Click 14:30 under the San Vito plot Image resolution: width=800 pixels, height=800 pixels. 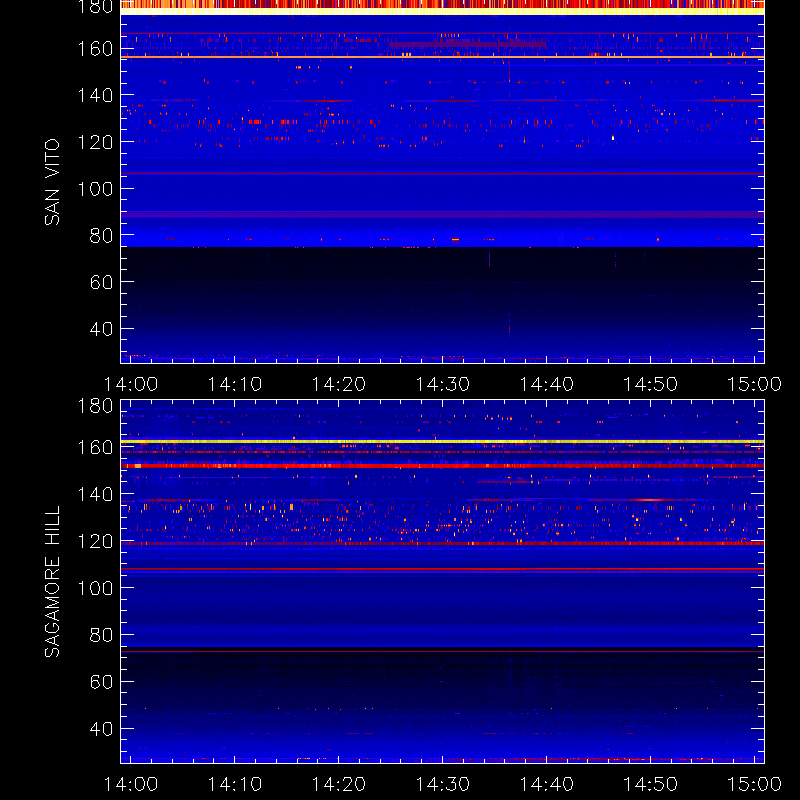(442, 384)
